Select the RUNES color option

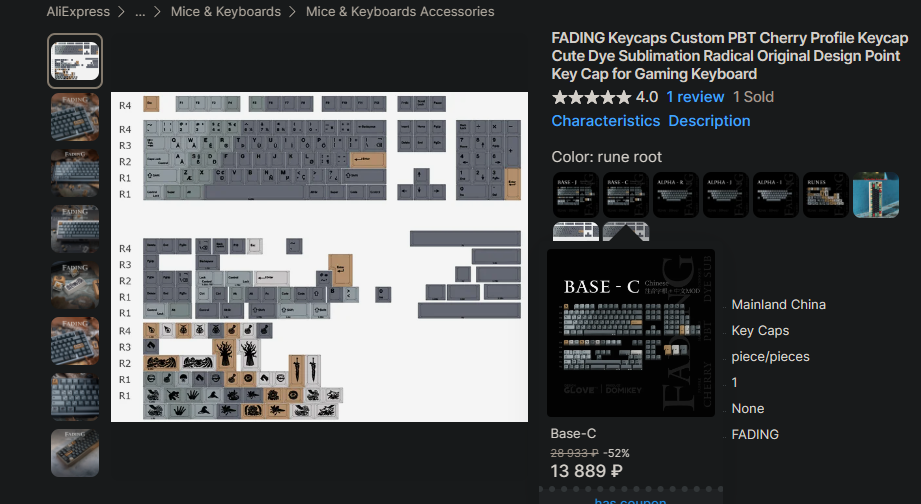point(825,195)
